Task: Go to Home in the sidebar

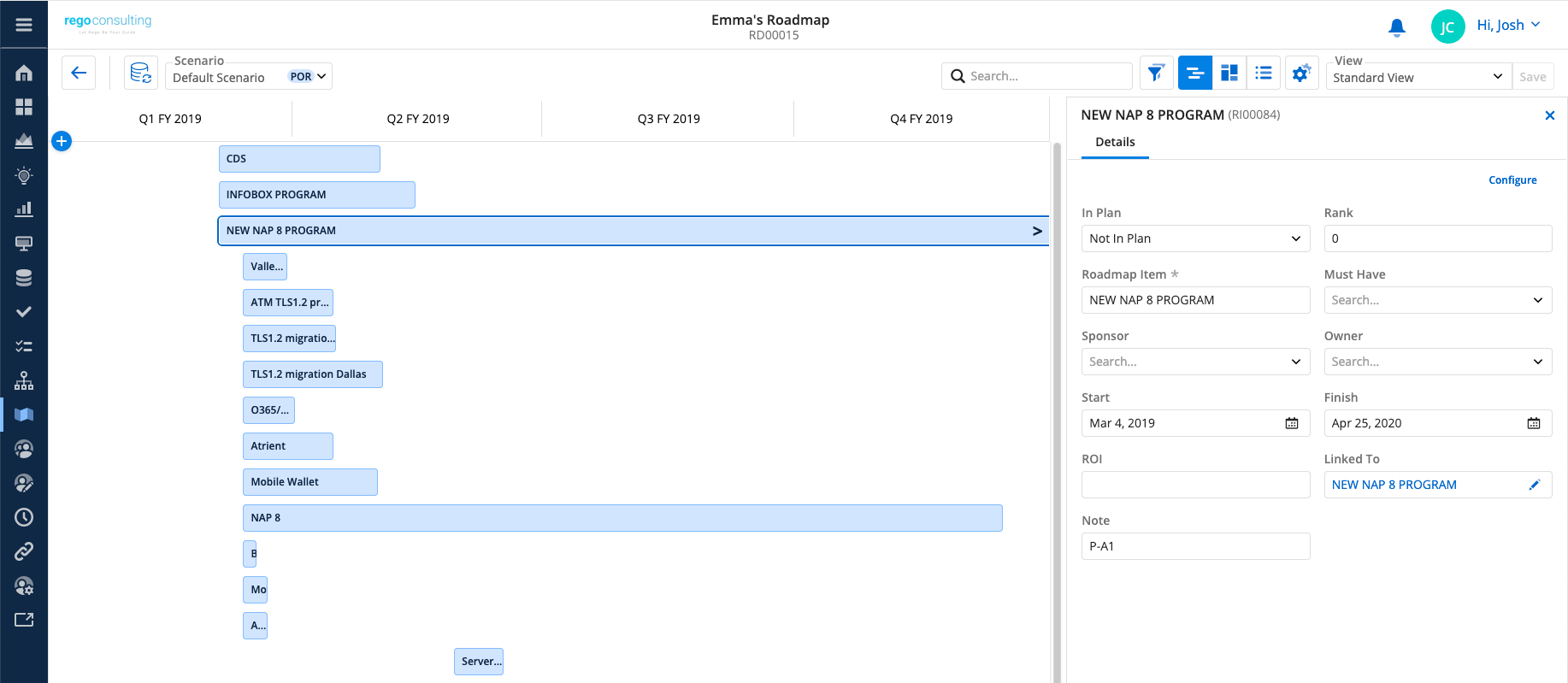Action: point(24,73)
